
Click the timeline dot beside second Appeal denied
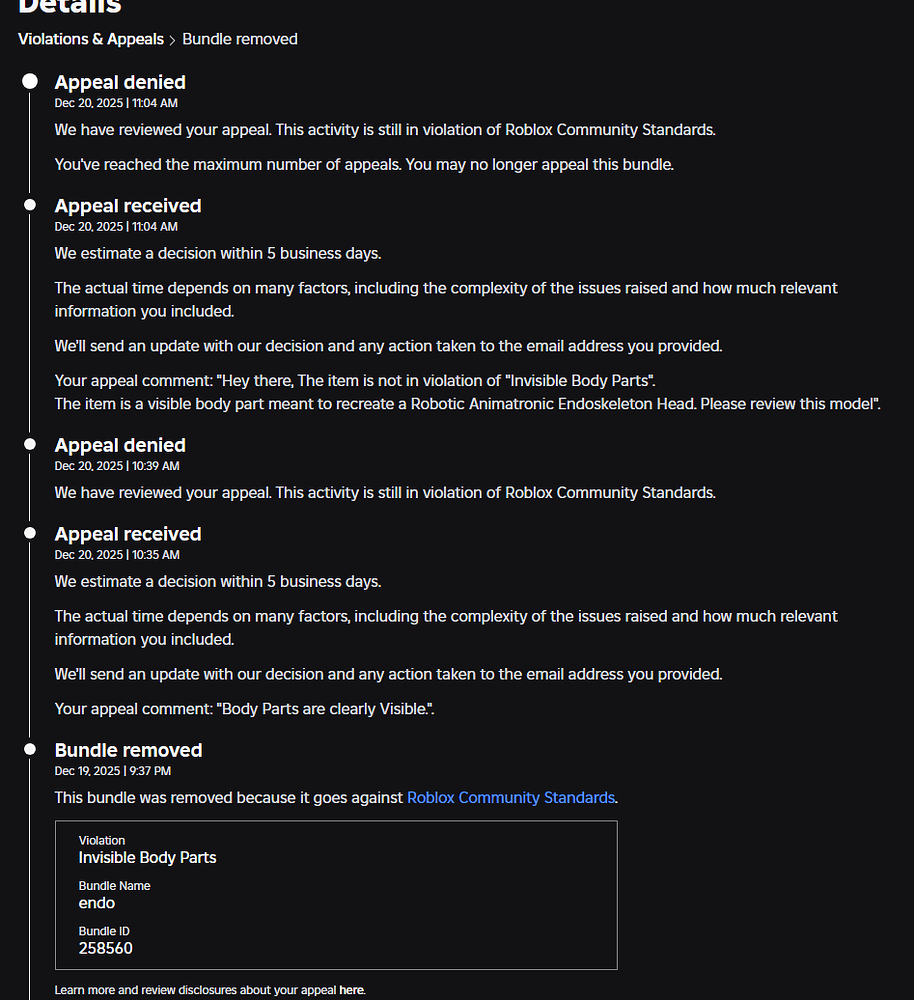click(29, 444)
